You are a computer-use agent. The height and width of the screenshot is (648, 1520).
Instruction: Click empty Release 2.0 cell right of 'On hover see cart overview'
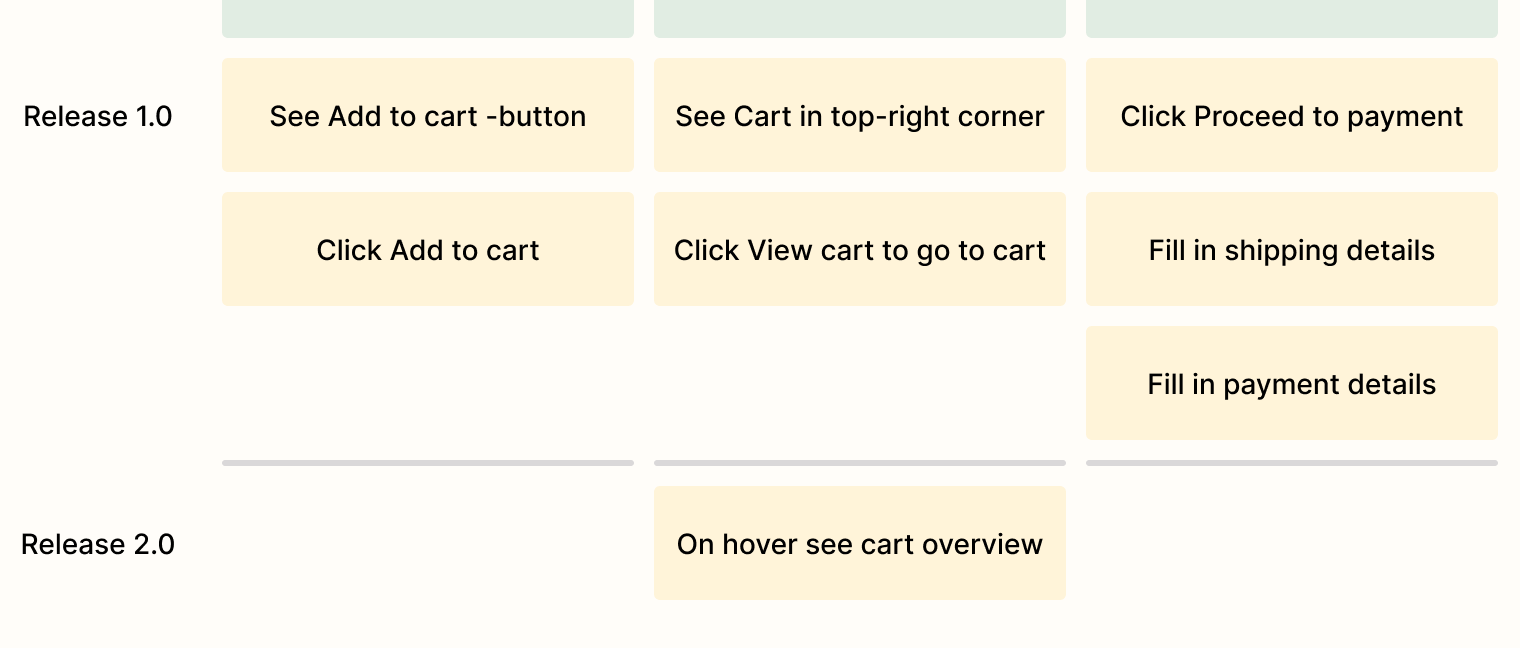pos(1292,543)
